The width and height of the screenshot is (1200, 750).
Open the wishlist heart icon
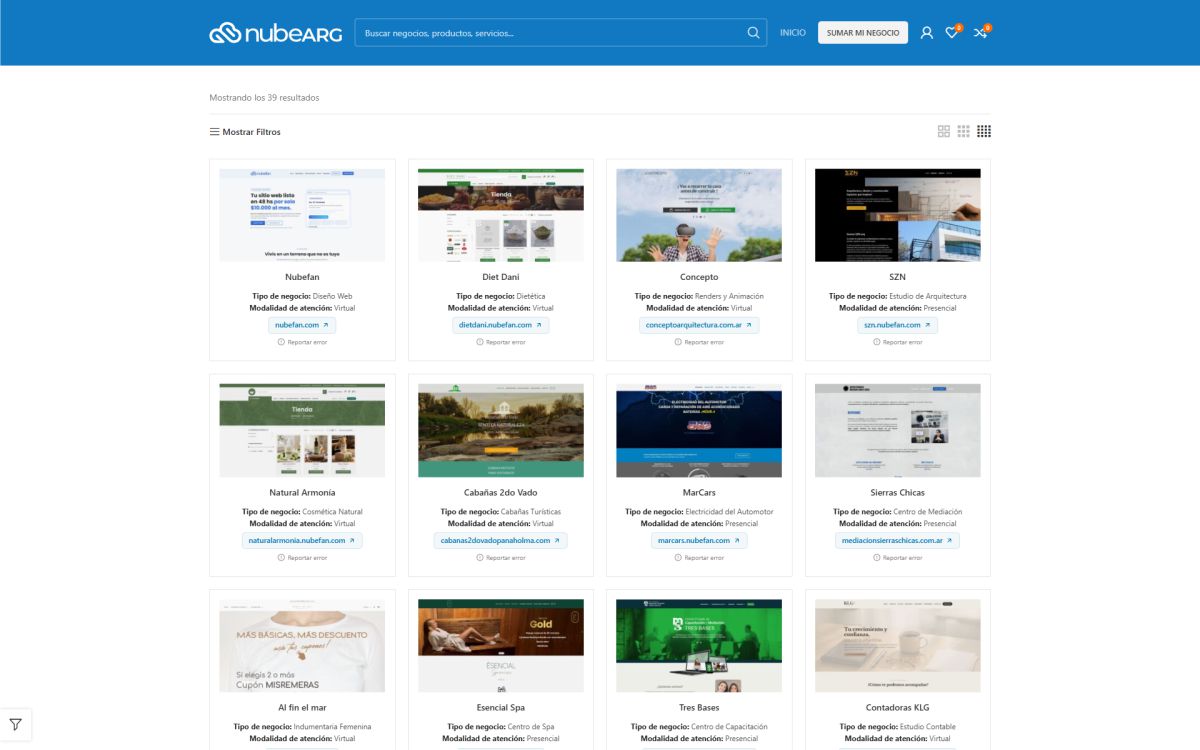[952, 33]
